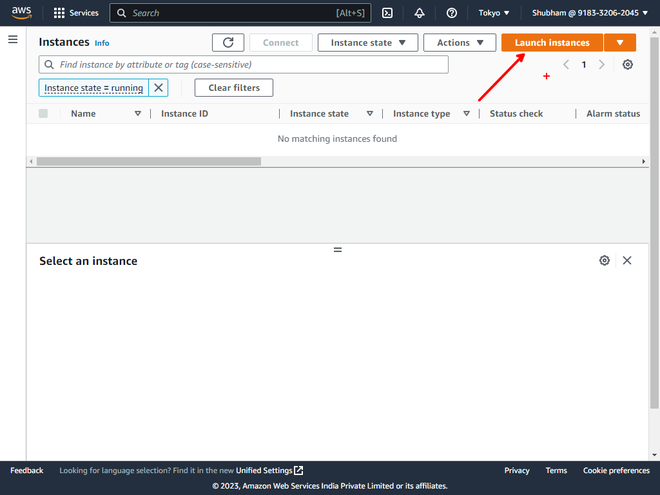
Task: Sort by the Name column arrow
Action: (x=138, y=113)
